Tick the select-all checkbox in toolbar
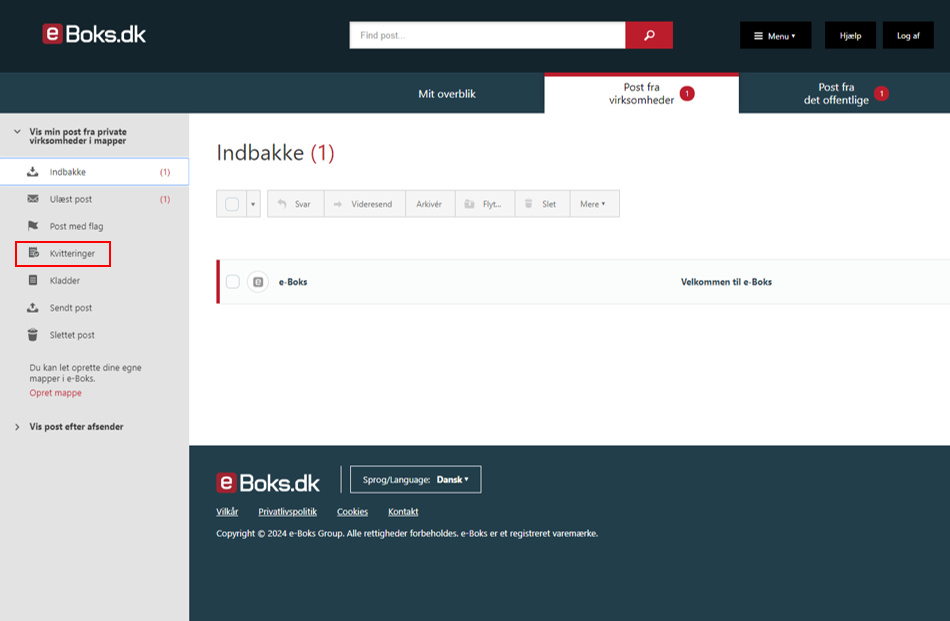The width and height of the screenshot is (950, 621). (x=232, y=204)
